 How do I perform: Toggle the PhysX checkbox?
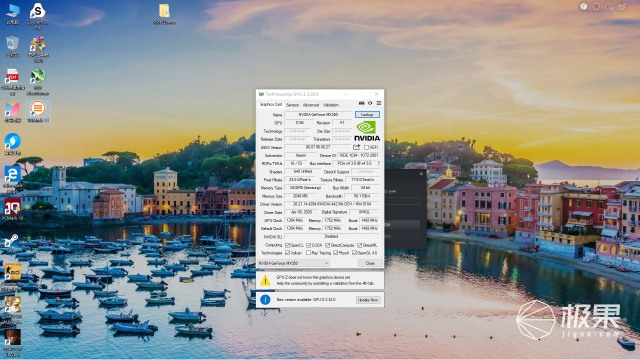click(336, 253)
